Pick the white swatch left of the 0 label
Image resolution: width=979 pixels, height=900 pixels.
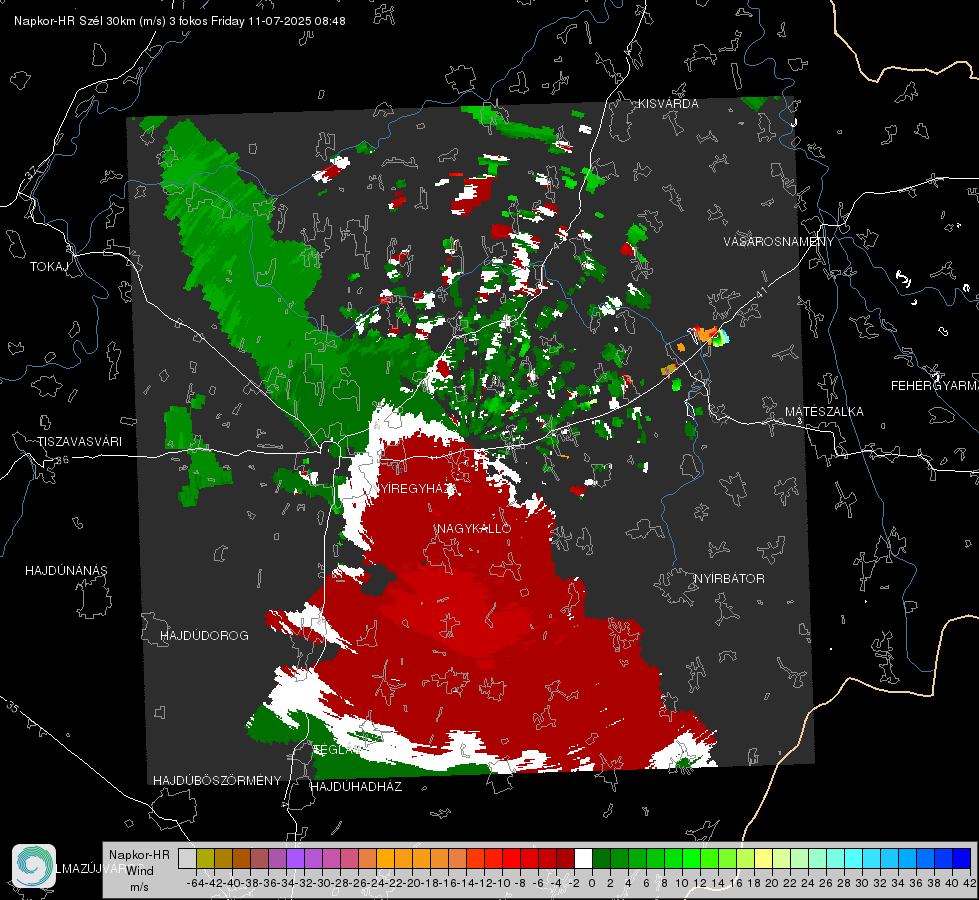tap(583, 858)
